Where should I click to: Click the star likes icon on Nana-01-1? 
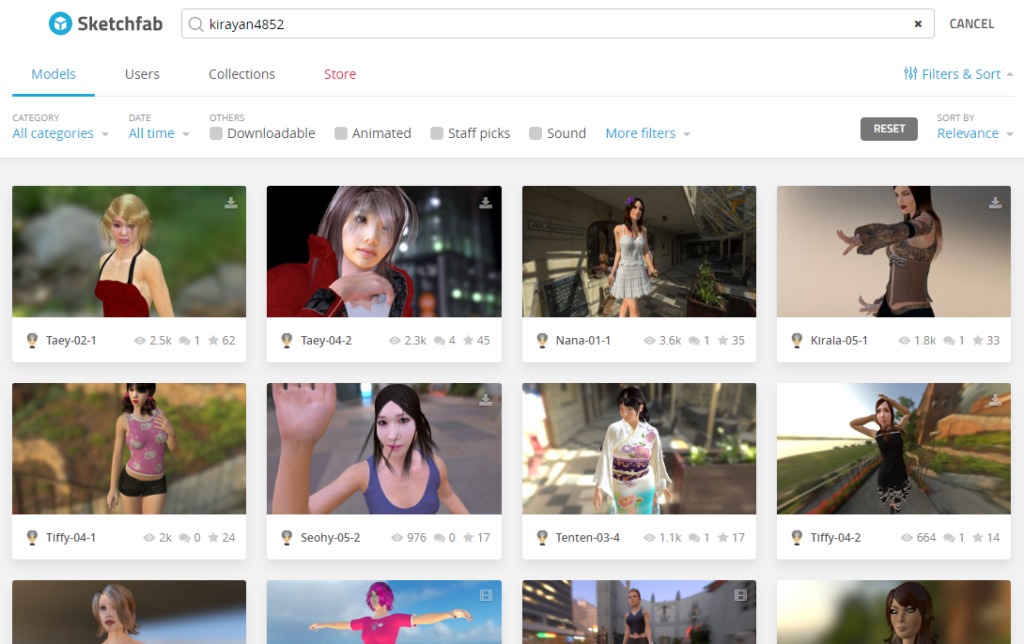722,340
